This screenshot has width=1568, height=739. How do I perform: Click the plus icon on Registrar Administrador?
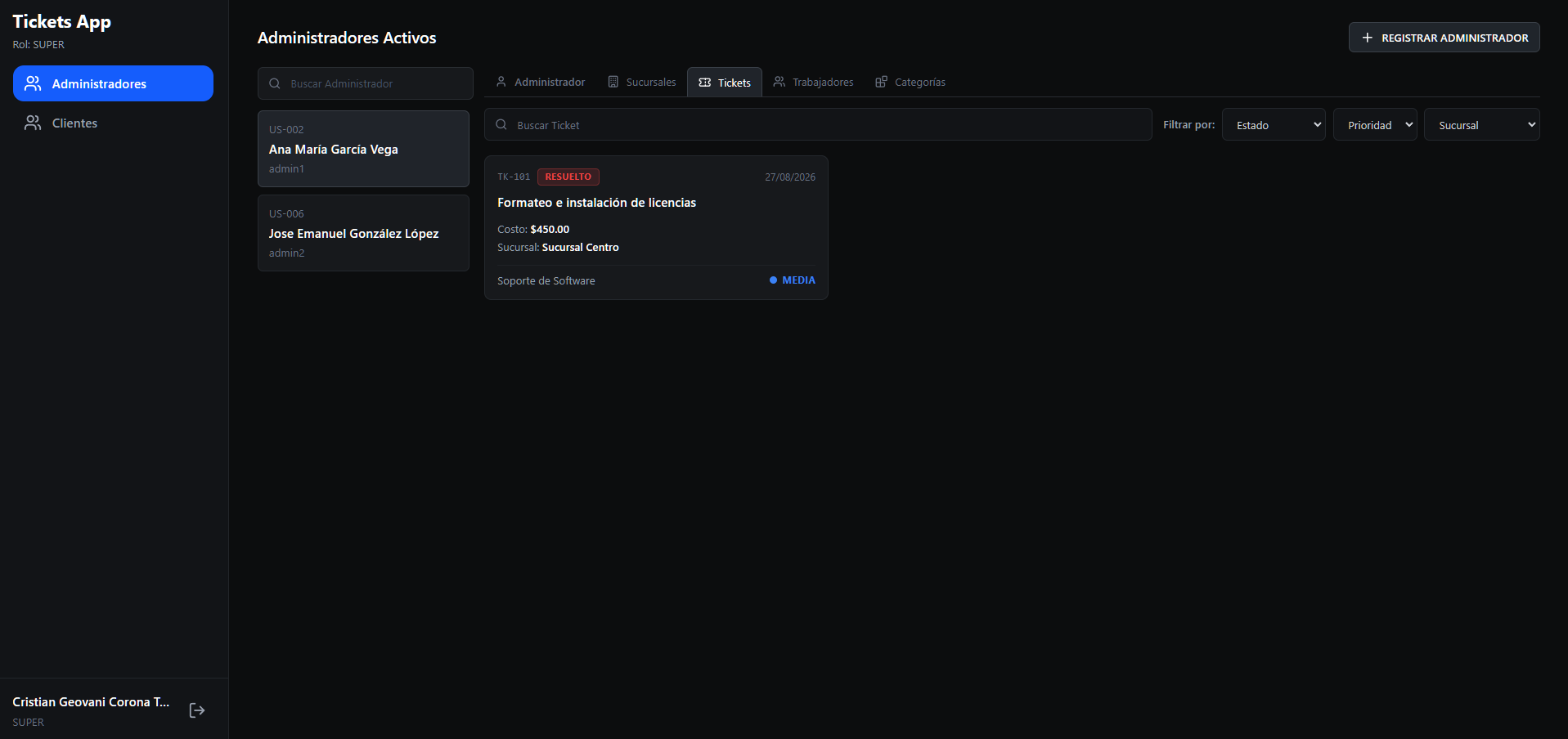click(1367, 38)
